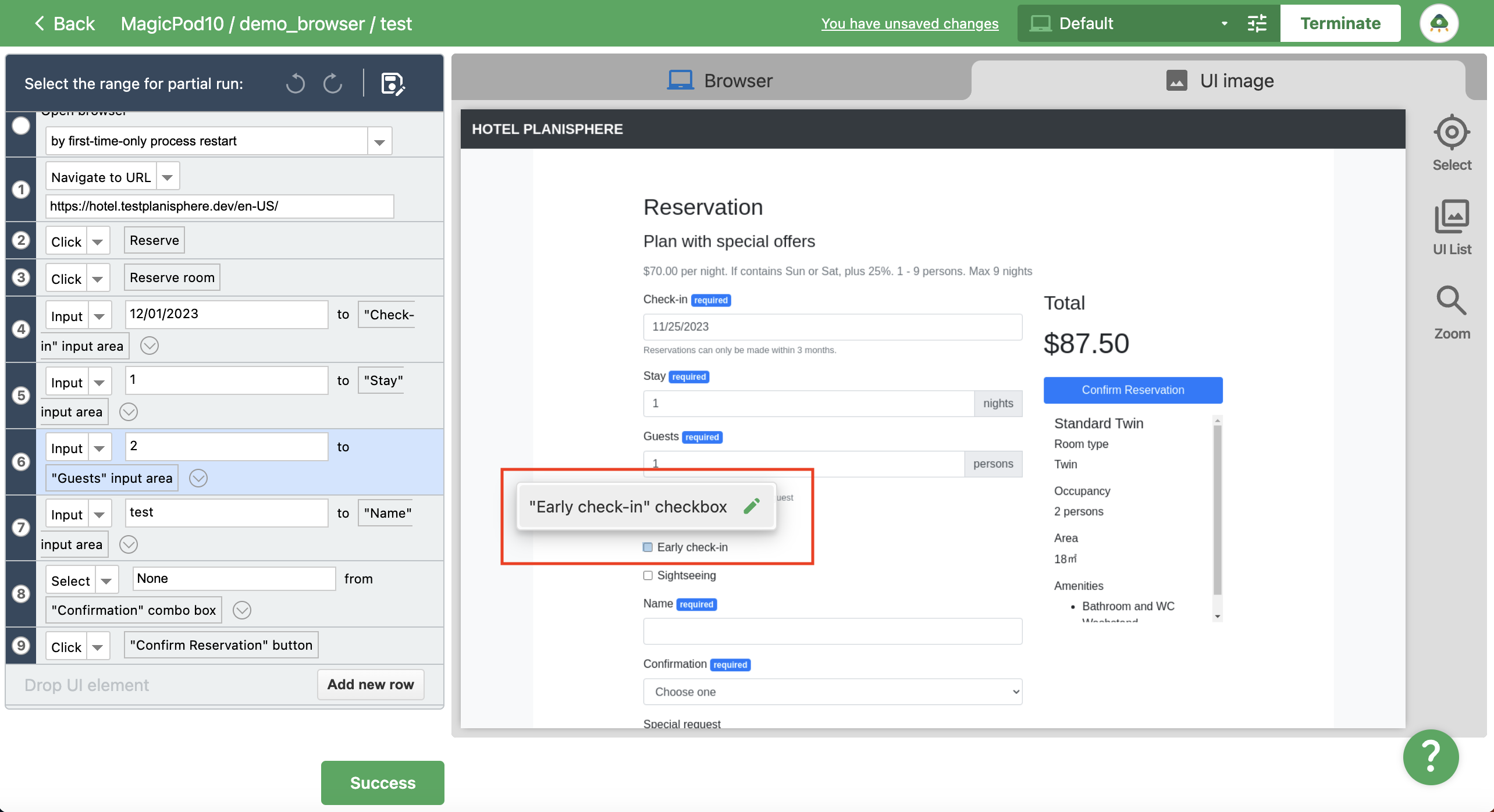Click the Back chevron arrow
Image resolution: width=1494 pixels, height=812 pixels.
(x=40, y=23)
